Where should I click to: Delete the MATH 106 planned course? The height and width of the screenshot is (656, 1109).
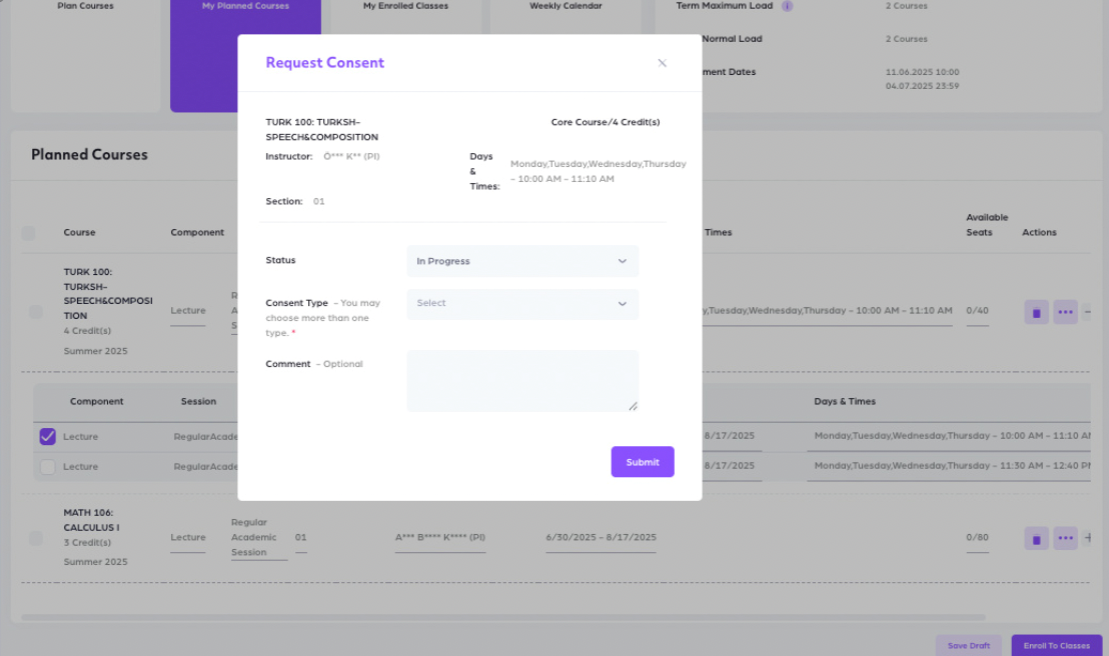pyautogui.click(x=1036, y=538)
